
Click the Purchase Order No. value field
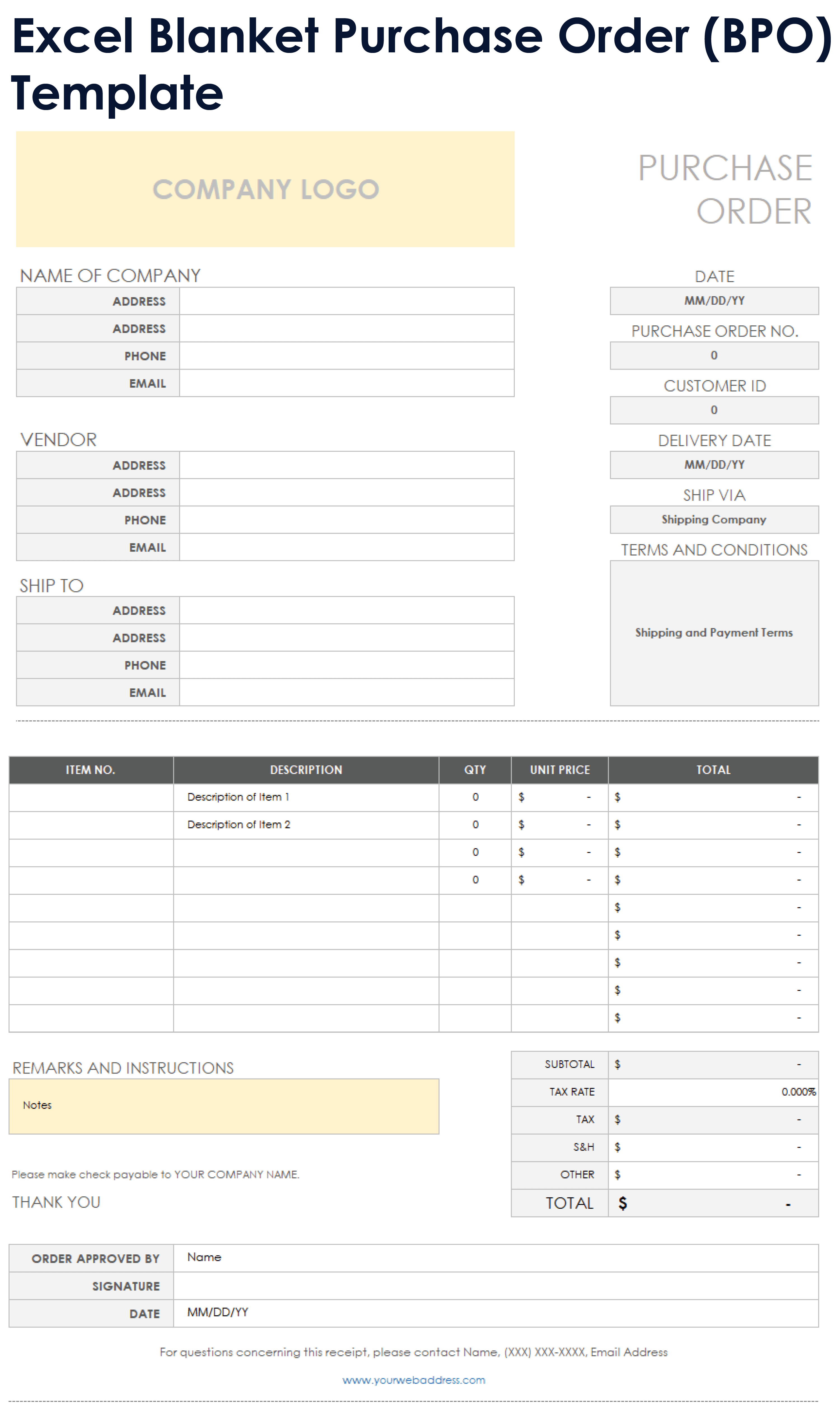714,355
